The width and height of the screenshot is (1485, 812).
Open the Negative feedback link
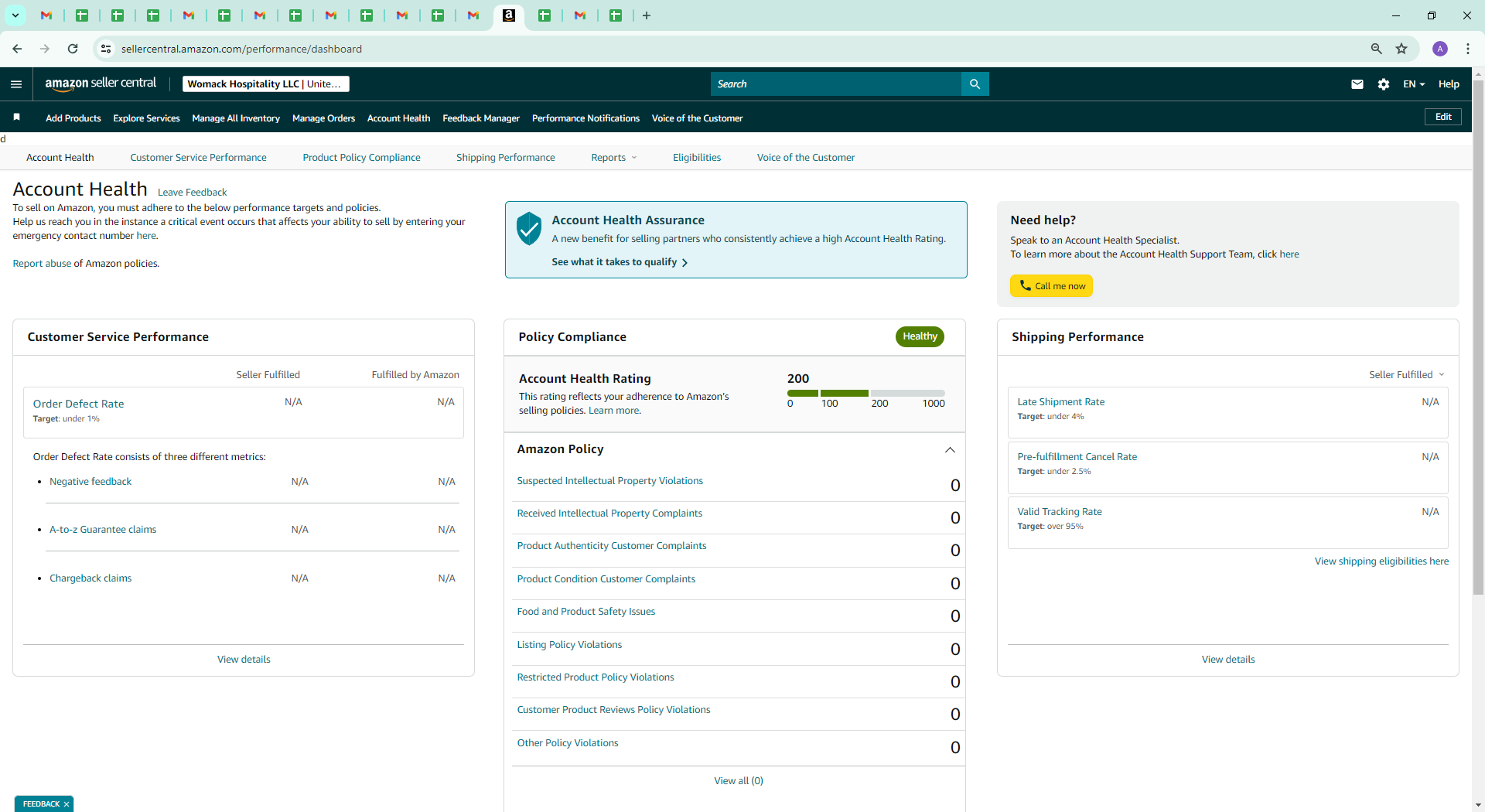click(x=90, y=482)
